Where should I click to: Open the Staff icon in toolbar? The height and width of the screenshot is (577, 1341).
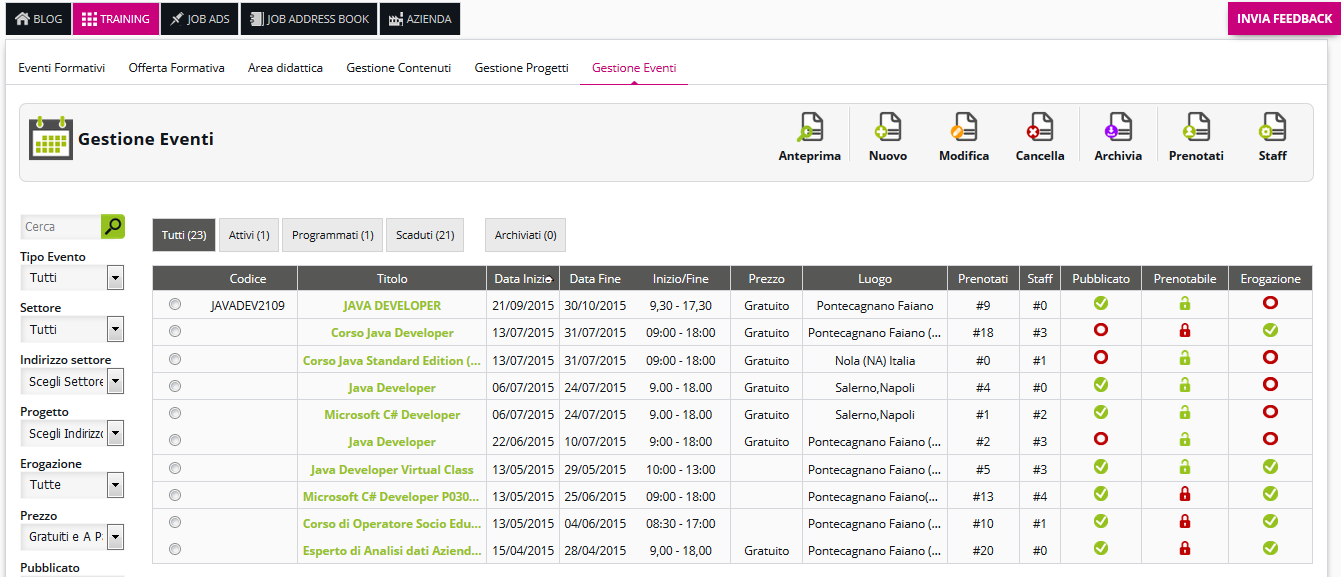point(1272,128)
